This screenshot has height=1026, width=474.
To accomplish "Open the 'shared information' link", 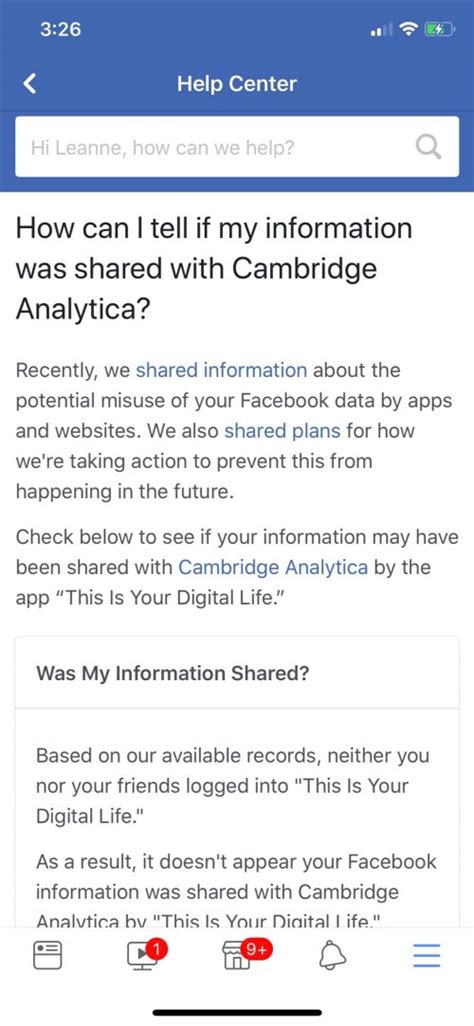I will pyautogui.click(x=221, y=370).
